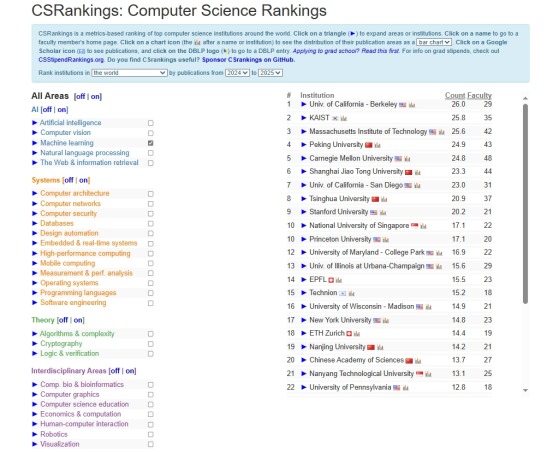The height and width of the screenshot is (452, 554).
Task: Open bar chart icon for Univ. of California - Berkeley
Action: pyautogui.click(x=412, y=105)
